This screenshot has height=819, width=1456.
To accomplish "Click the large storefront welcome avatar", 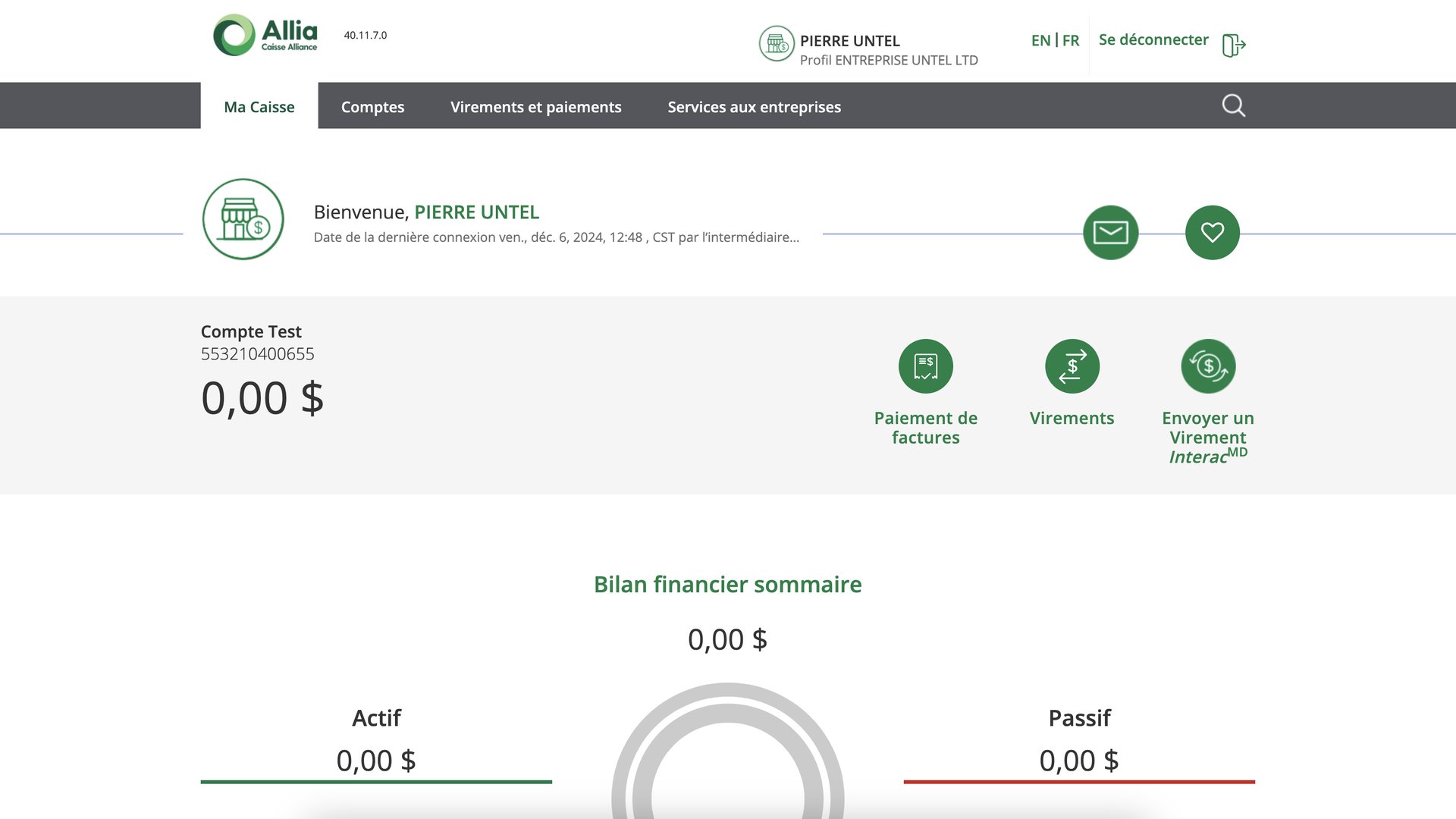I will click(x=243, y=219).
